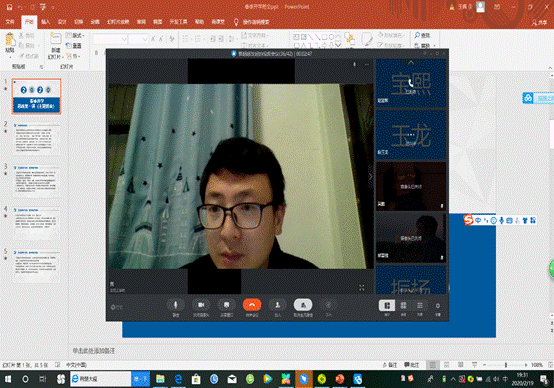
Task: Click the notes pane placeholder 单击此处添加备注
Action: point(94,351)
